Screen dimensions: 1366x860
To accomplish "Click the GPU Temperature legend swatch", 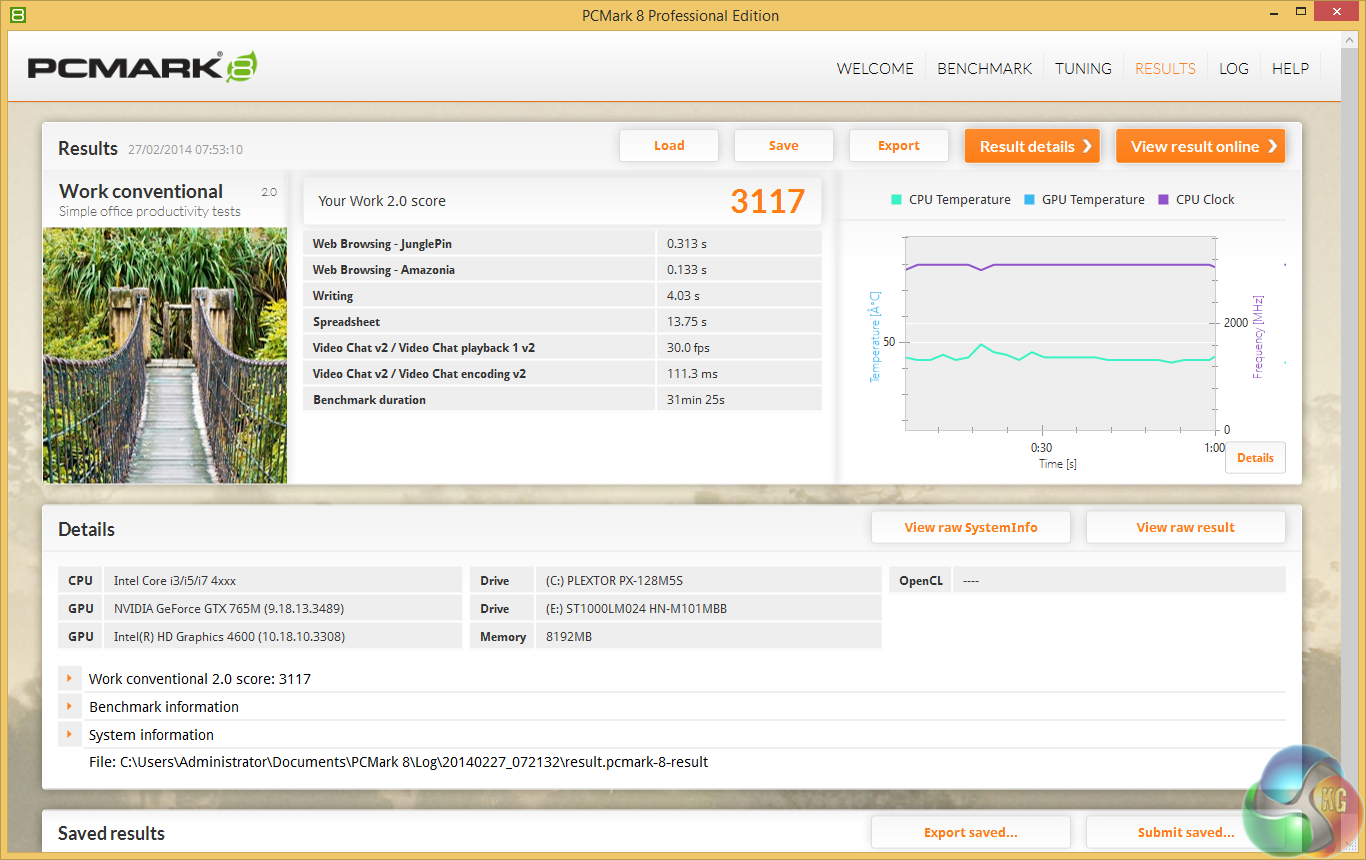I will tap(1029, 200).
